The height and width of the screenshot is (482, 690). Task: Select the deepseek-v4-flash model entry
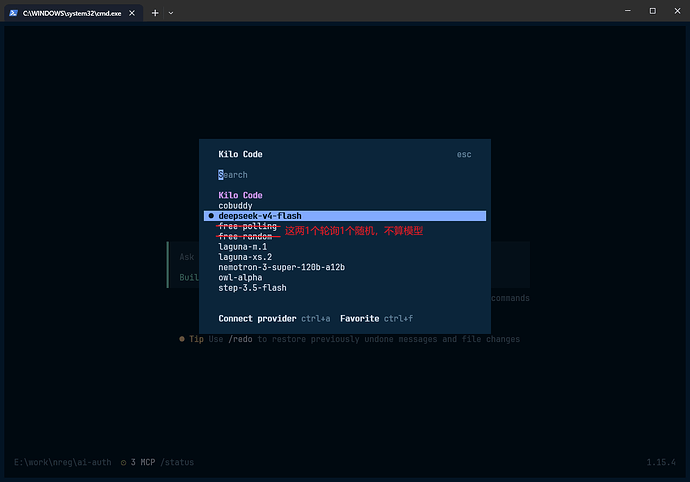pos(345,216)
